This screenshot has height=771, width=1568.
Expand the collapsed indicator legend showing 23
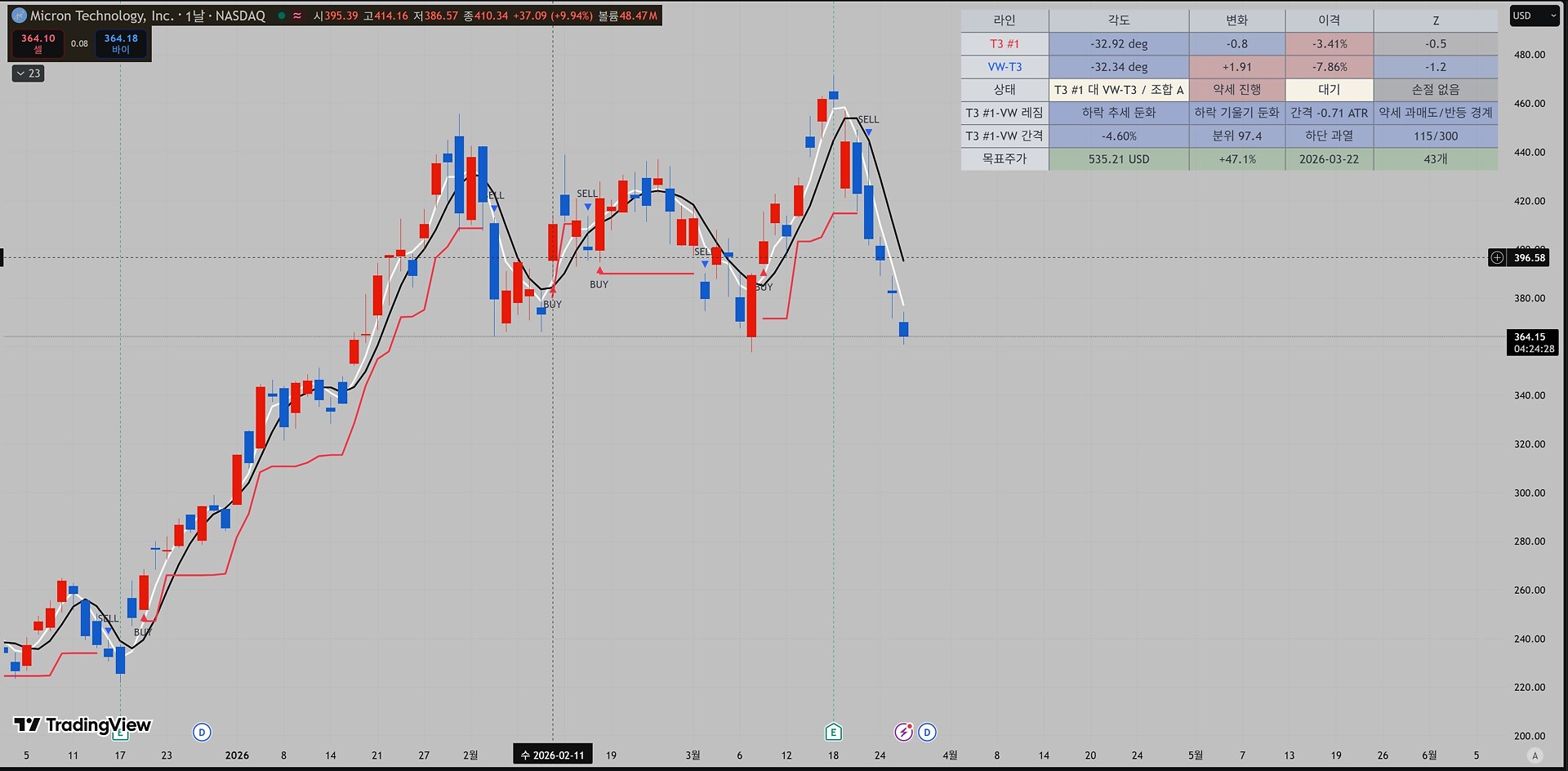click(x=29, y=74)
